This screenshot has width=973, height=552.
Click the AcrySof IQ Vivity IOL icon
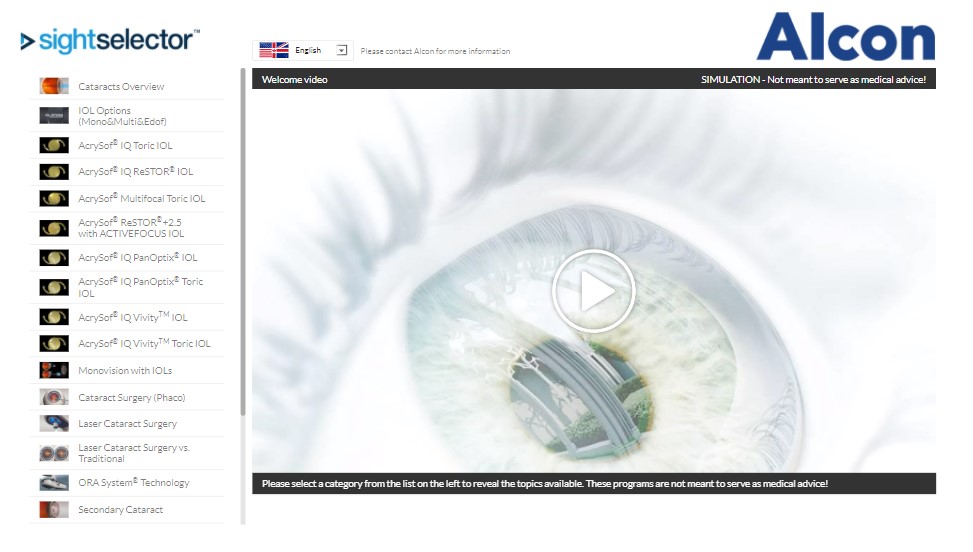pos(54,317)
